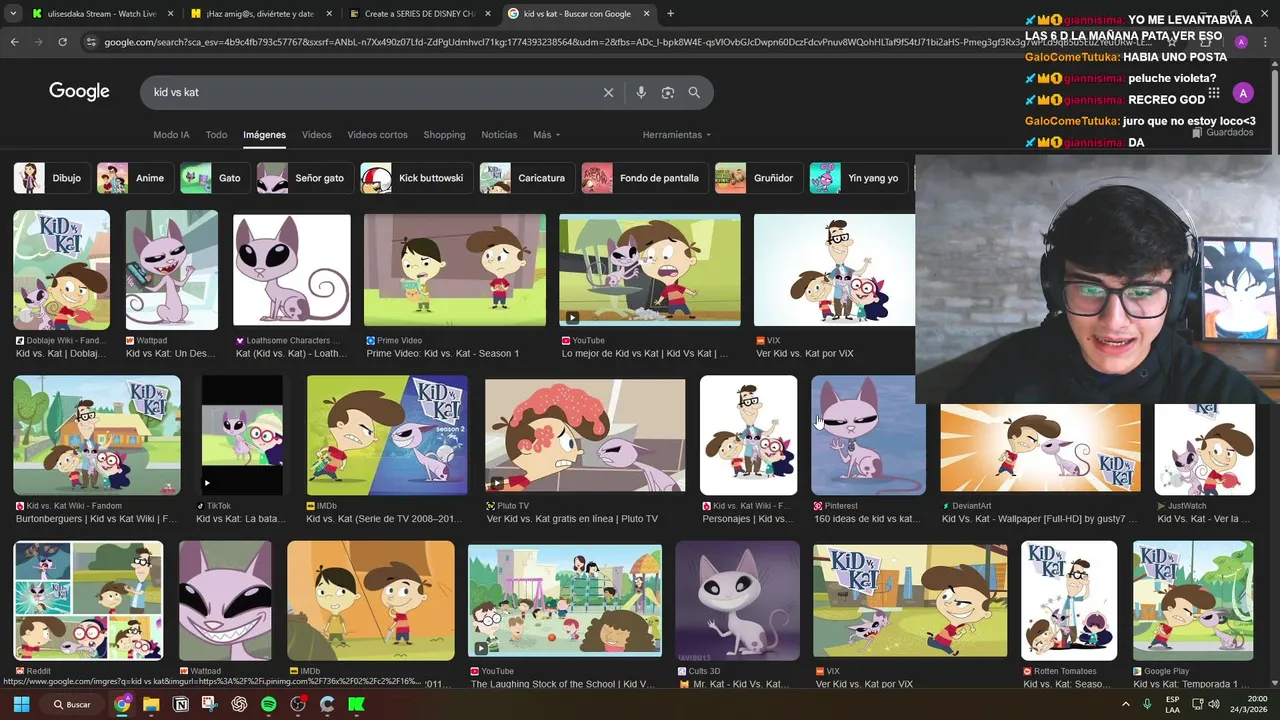Switch to the Todo results tab
The image size is (1280, 720).
(x=216, y=135)
